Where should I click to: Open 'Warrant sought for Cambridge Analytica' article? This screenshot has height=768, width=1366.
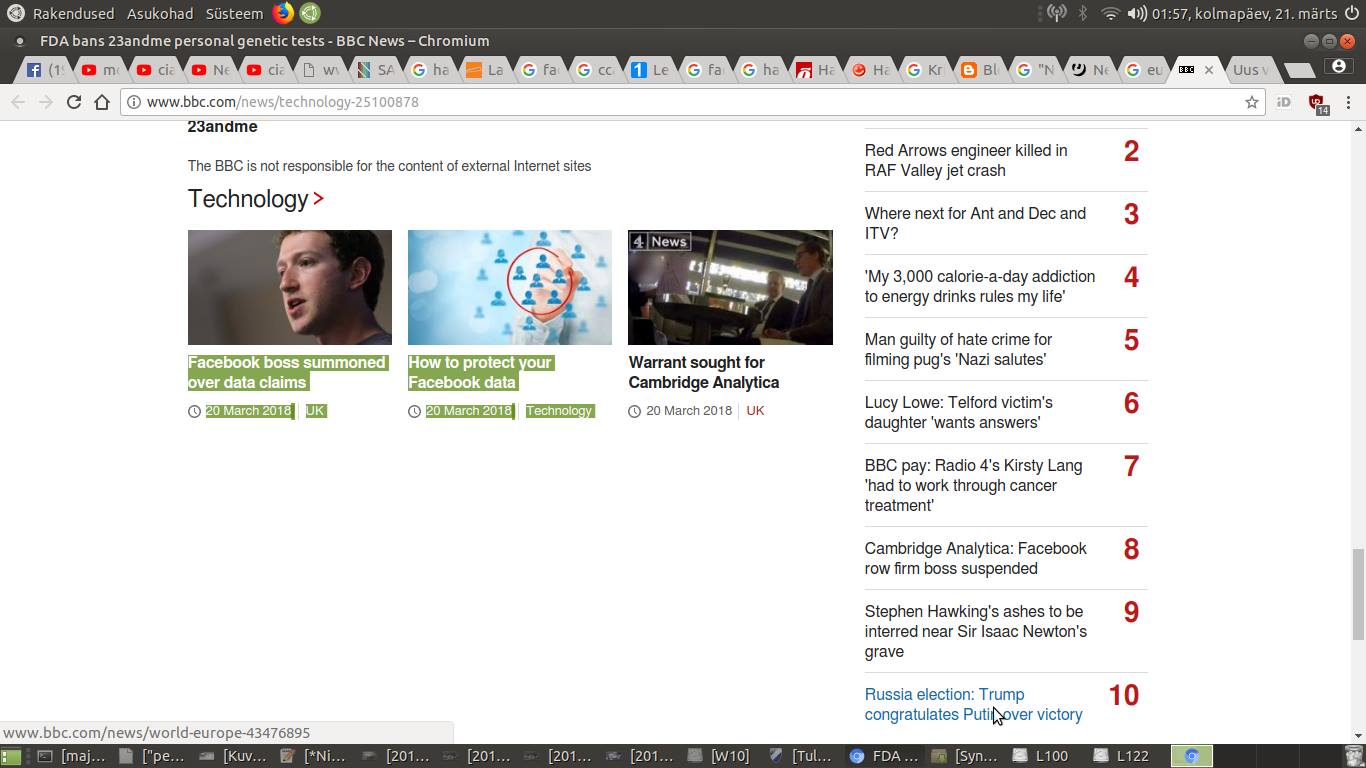704,372
